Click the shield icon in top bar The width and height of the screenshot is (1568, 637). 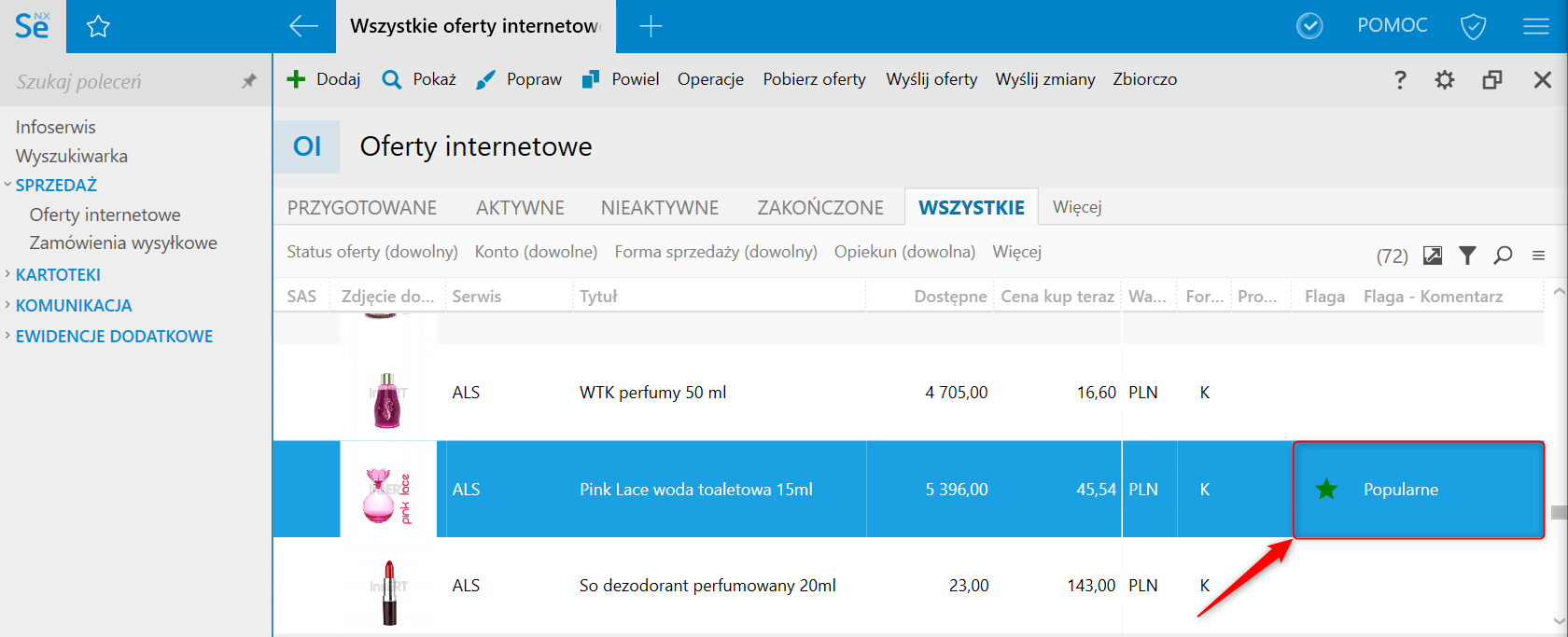tap(1473, 26)
